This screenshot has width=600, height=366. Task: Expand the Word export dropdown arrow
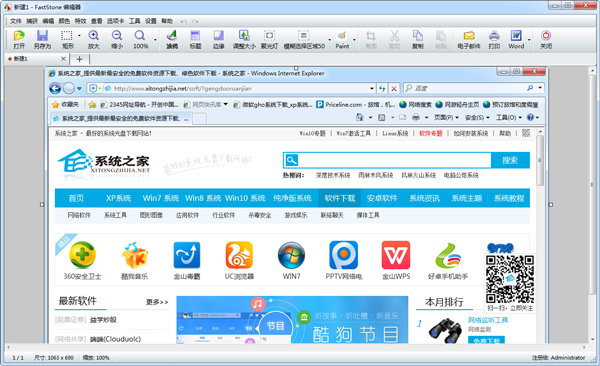529,39
